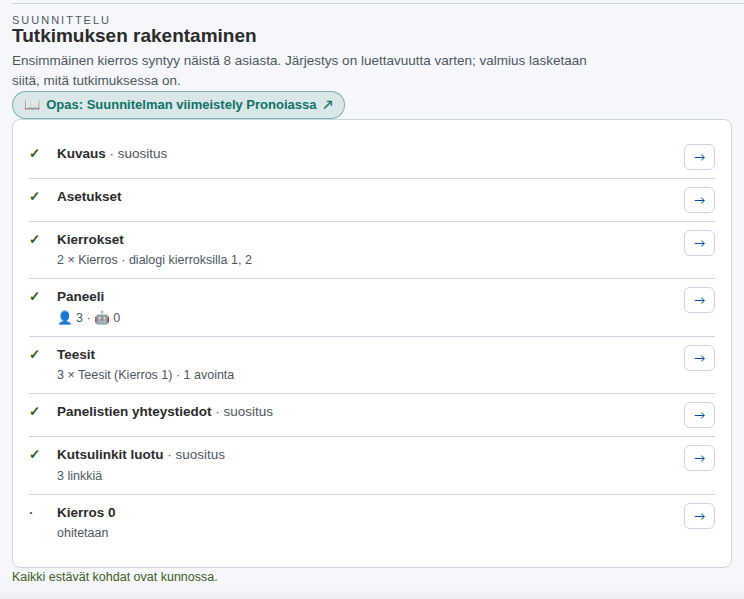Image resolution: width=744 pixels, height=599 pixels.
Task: Click the 'suositus' tag beside Kuvaus
Action: (x=142, y=154)
